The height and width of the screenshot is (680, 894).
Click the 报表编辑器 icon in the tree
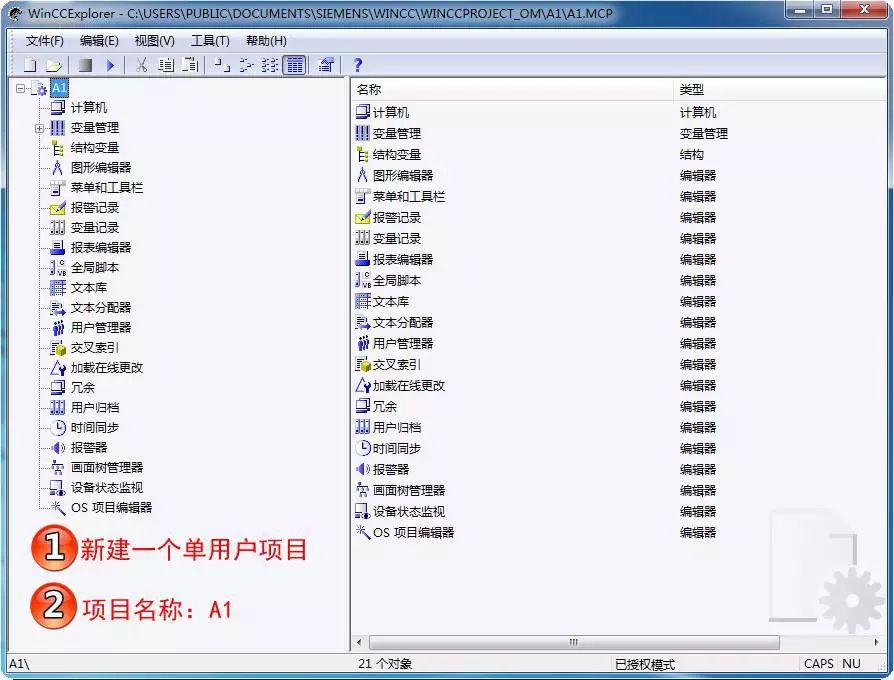pyautogui.click(x=58, y=248)
